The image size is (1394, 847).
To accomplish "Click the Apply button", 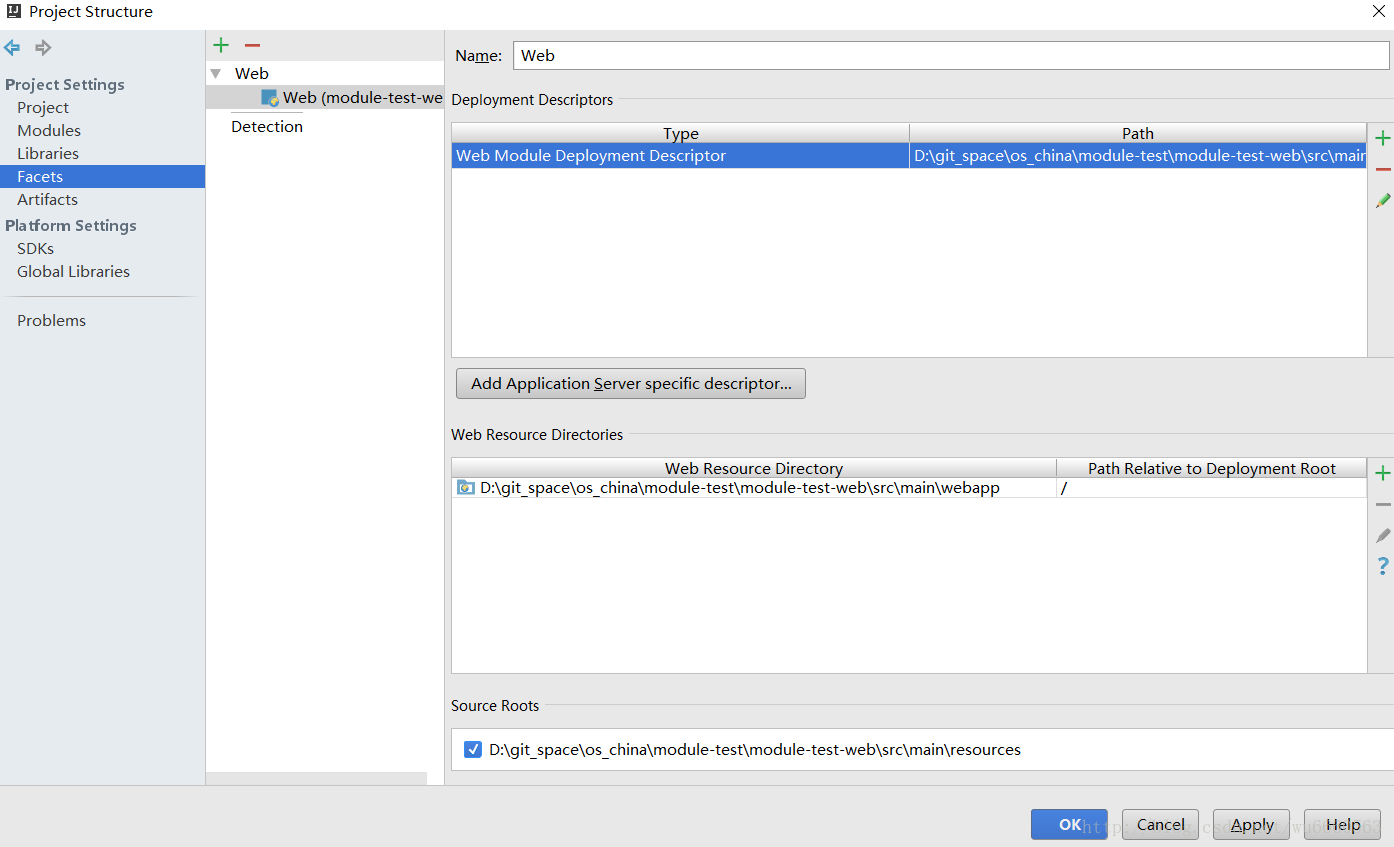I will click(1251, 825).
